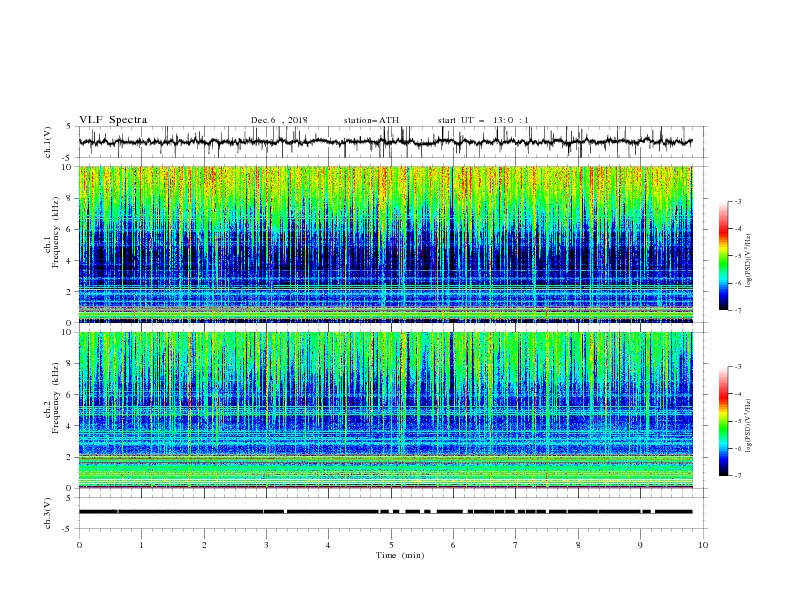Viewport: 792px width, 612px height.
Task: Select the "Dec.6 , 2018" date text
Action: pos(279,120)
